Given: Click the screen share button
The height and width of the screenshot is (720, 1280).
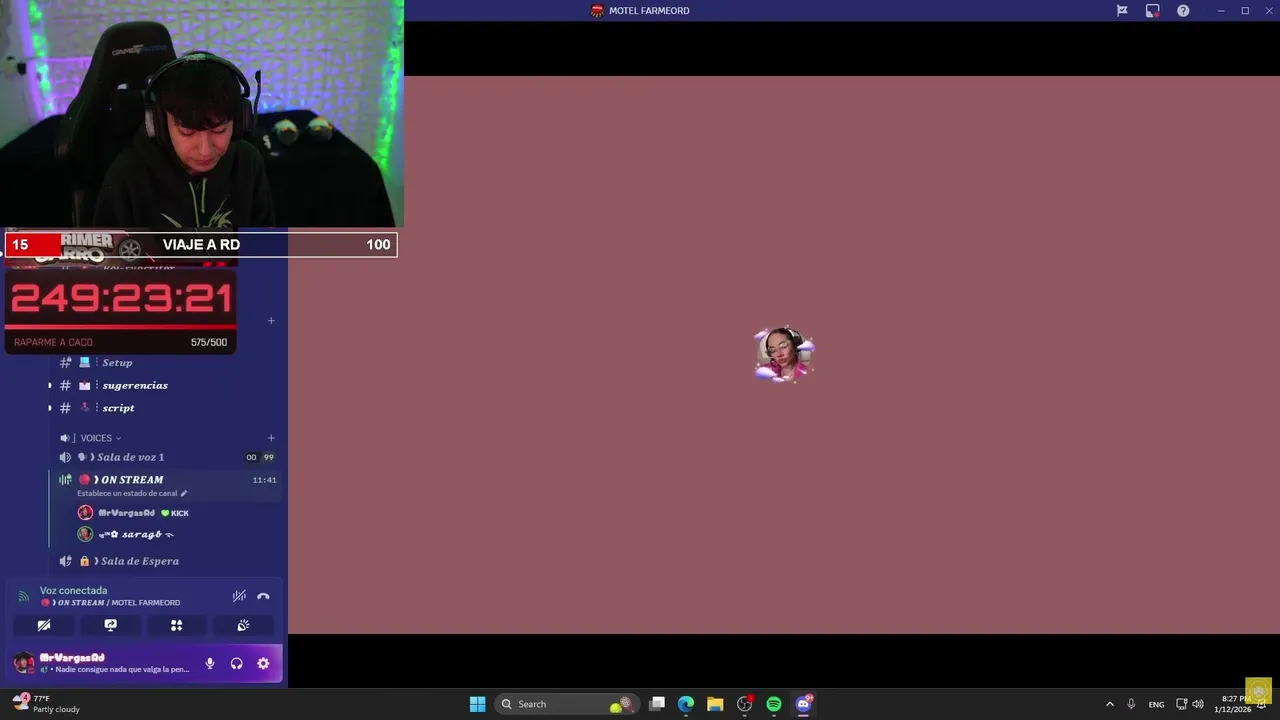Looking at the screenshot, I should [x=110, y=625].
